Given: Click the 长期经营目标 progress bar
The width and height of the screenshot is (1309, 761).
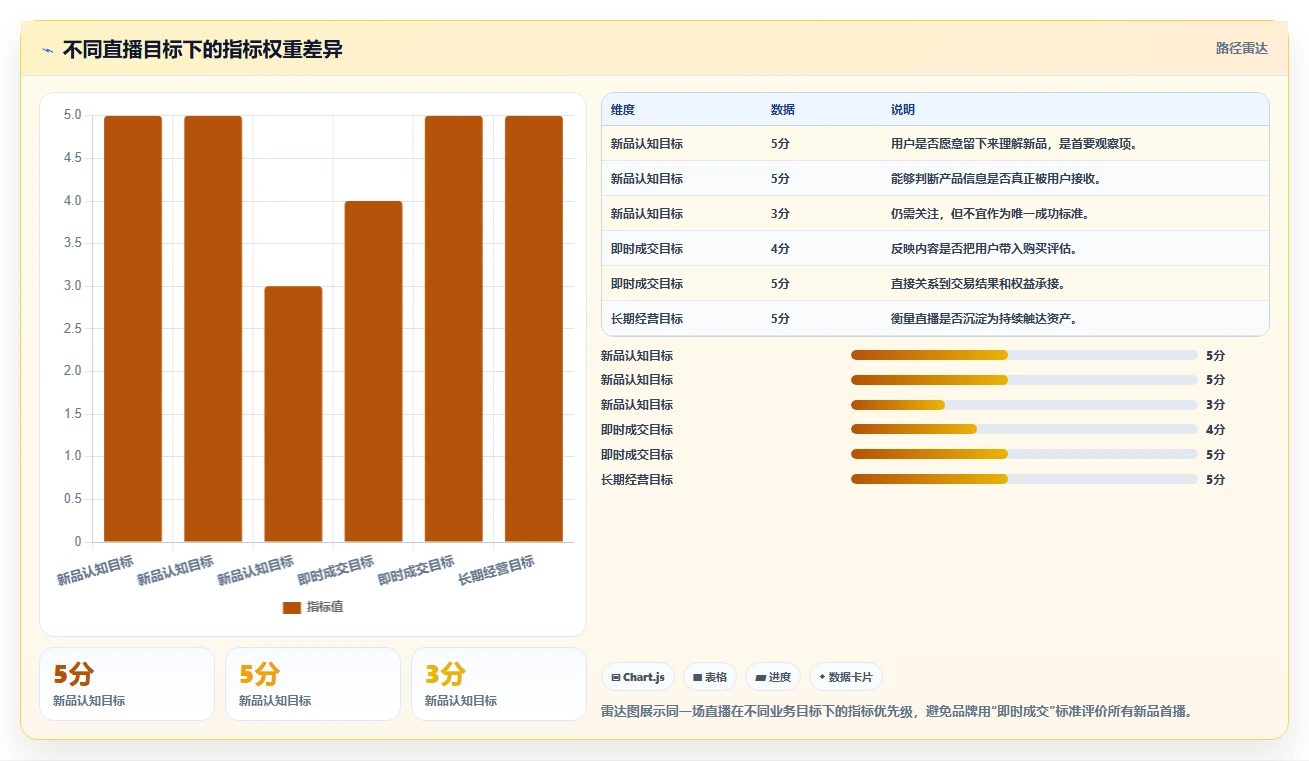Looking at the screenshot, I should pyautogui.click(x=1024, y=480).
